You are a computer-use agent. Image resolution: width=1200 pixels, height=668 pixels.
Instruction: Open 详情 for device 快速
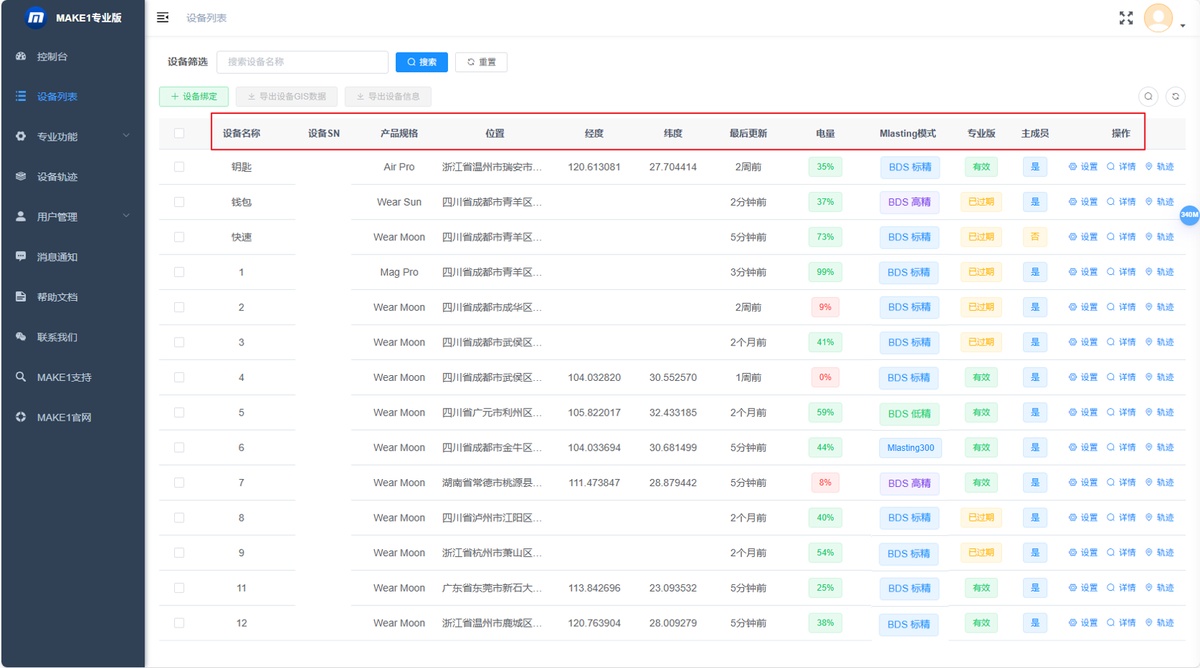point(1121,237)
